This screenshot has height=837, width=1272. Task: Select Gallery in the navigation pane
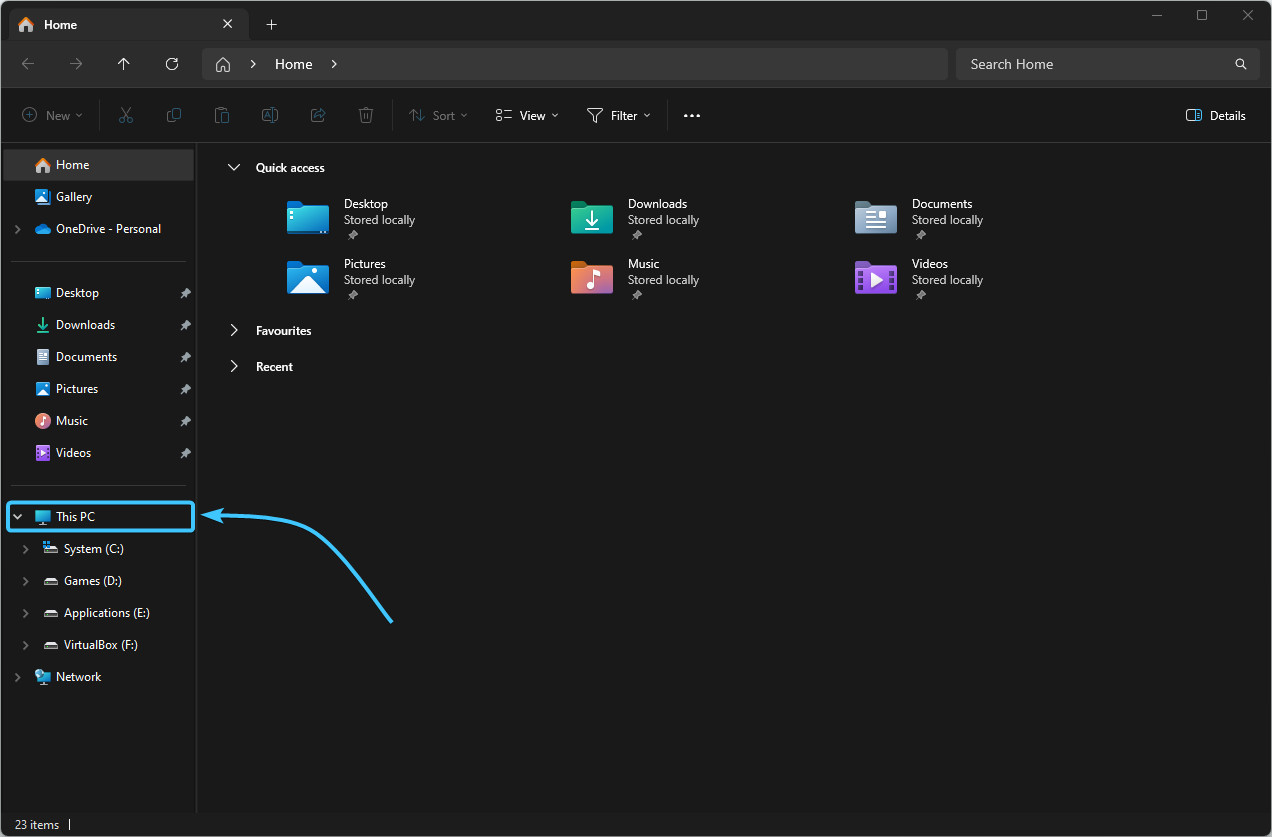coord(73,197)
